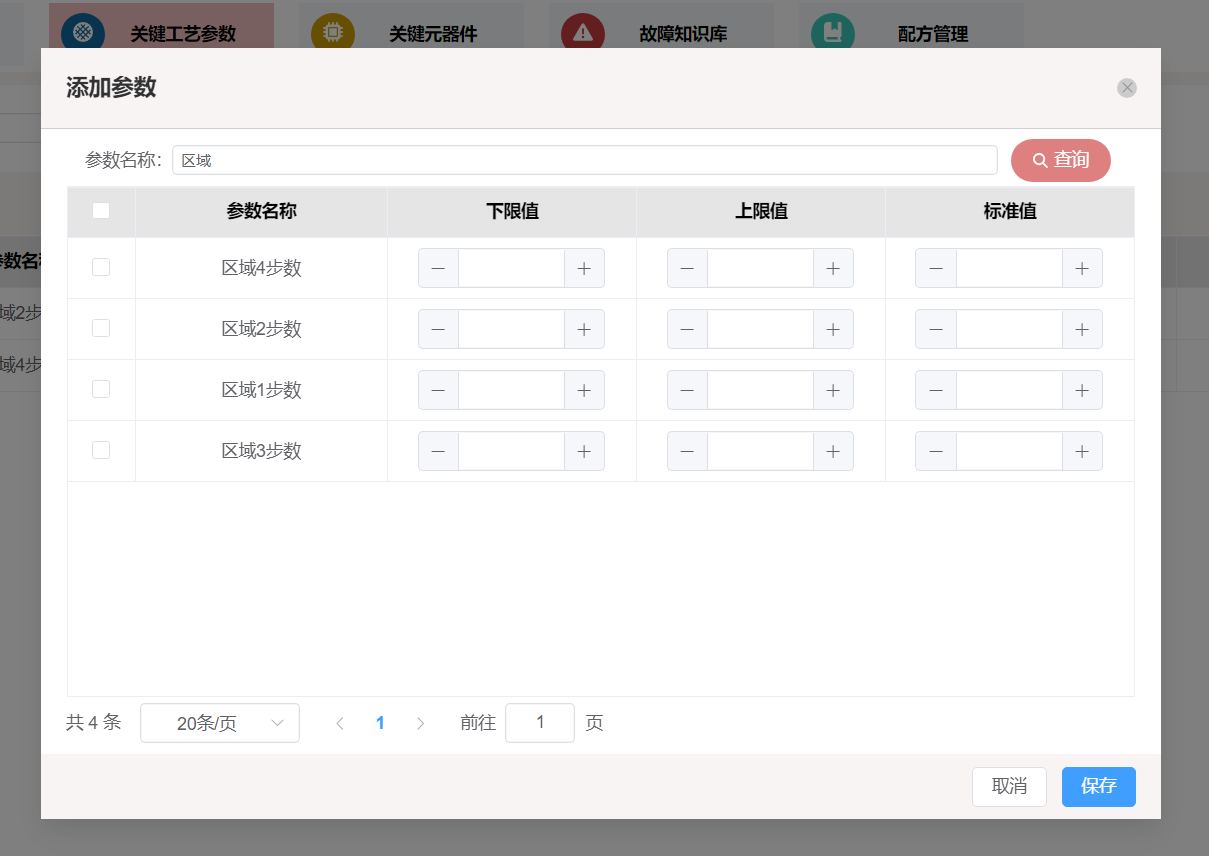This screenshot has height=856, width=1209.
Task: Select the 区域2步数 name cell
Action: click(x=261, y=329)
